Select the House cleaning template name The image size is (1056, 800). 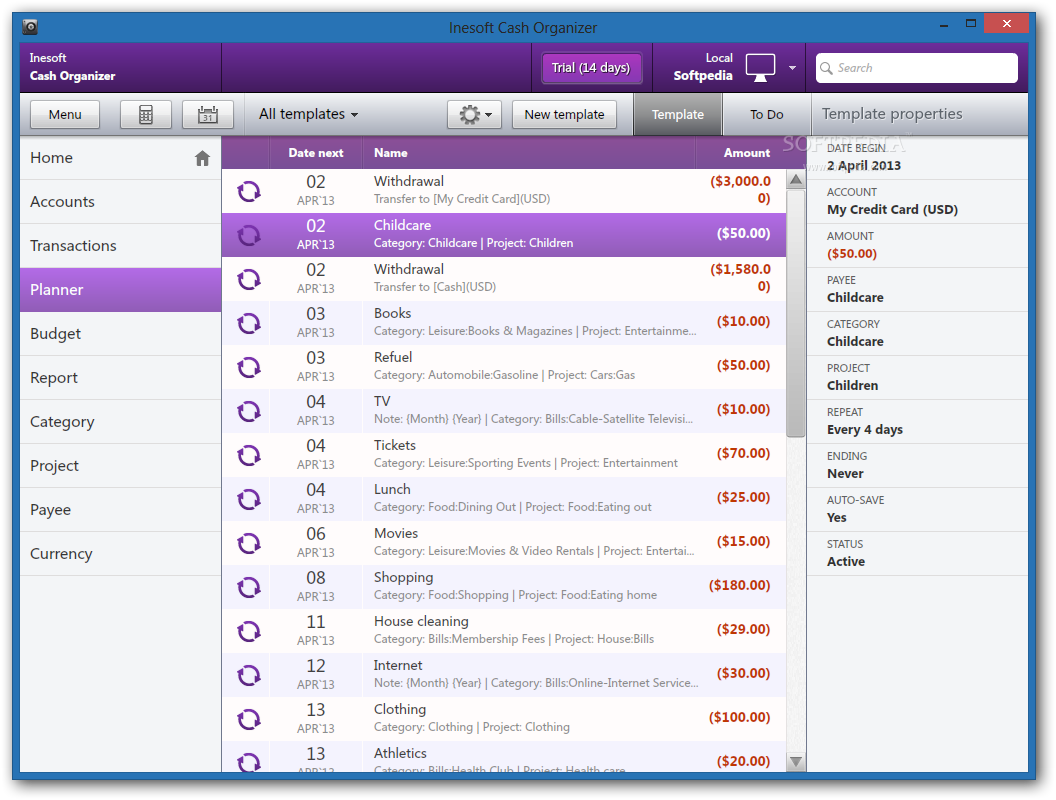point(421,621)
